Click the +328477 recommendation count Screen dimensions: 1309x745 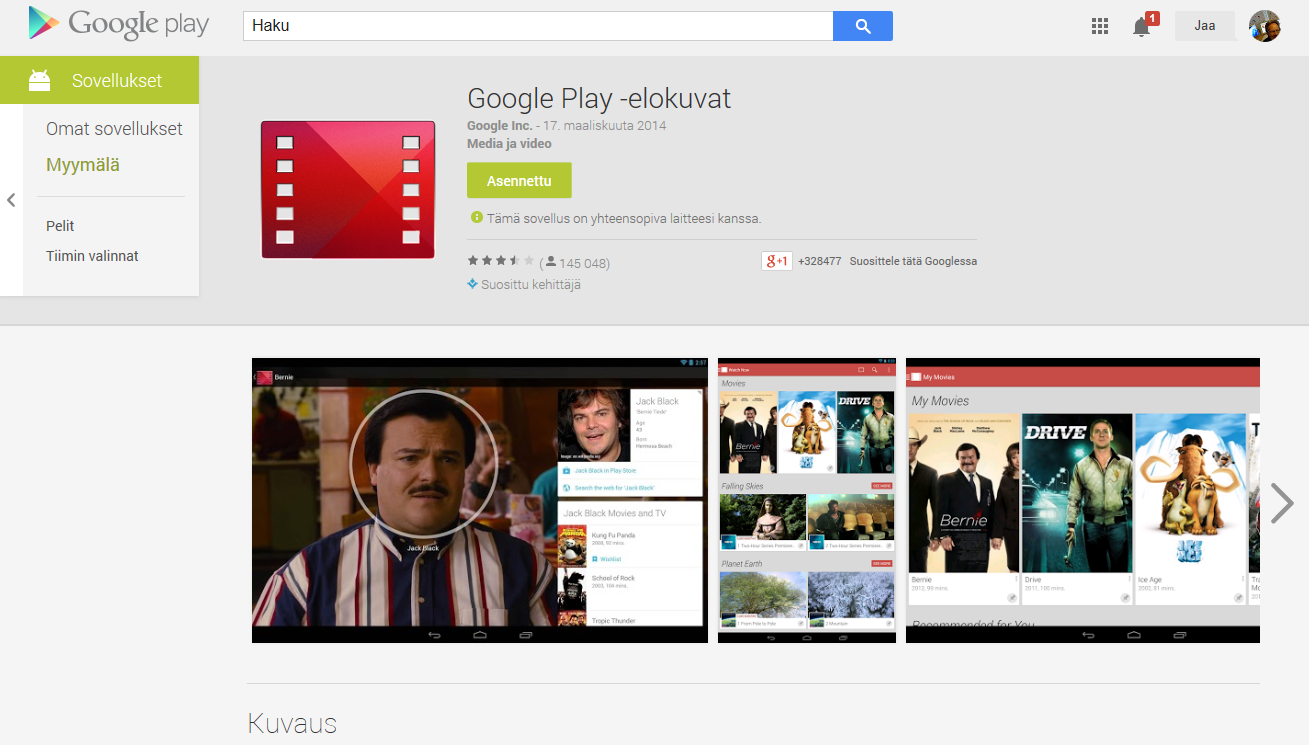820,261
